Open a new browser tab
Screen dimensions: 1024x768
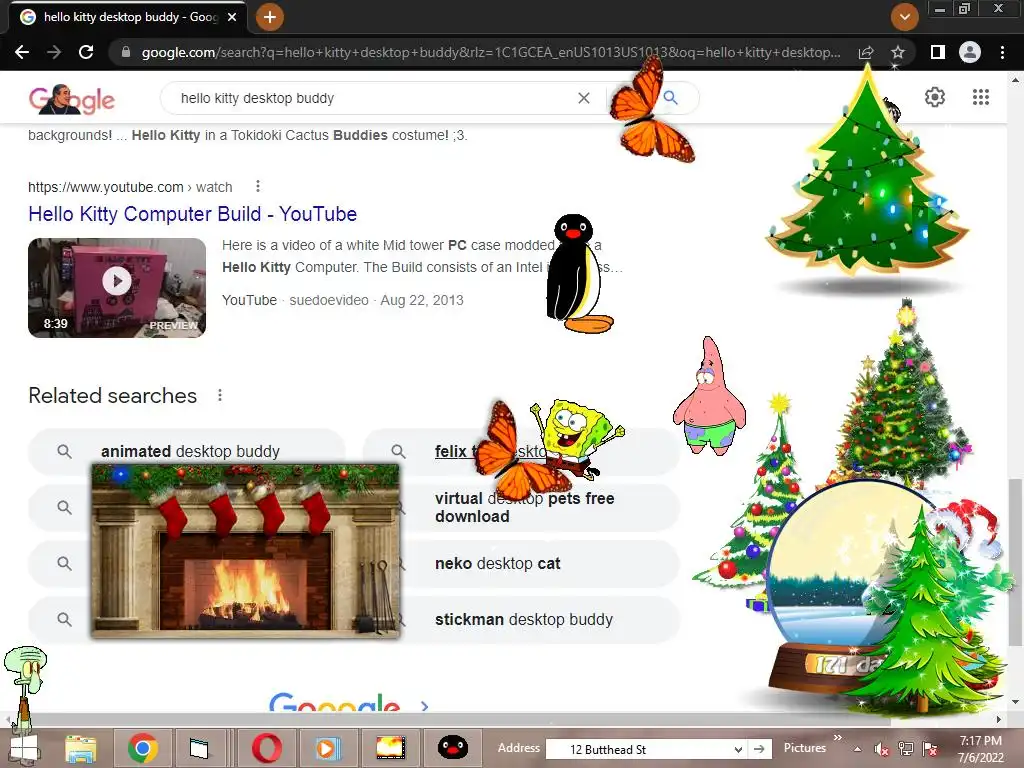[270, 17]
